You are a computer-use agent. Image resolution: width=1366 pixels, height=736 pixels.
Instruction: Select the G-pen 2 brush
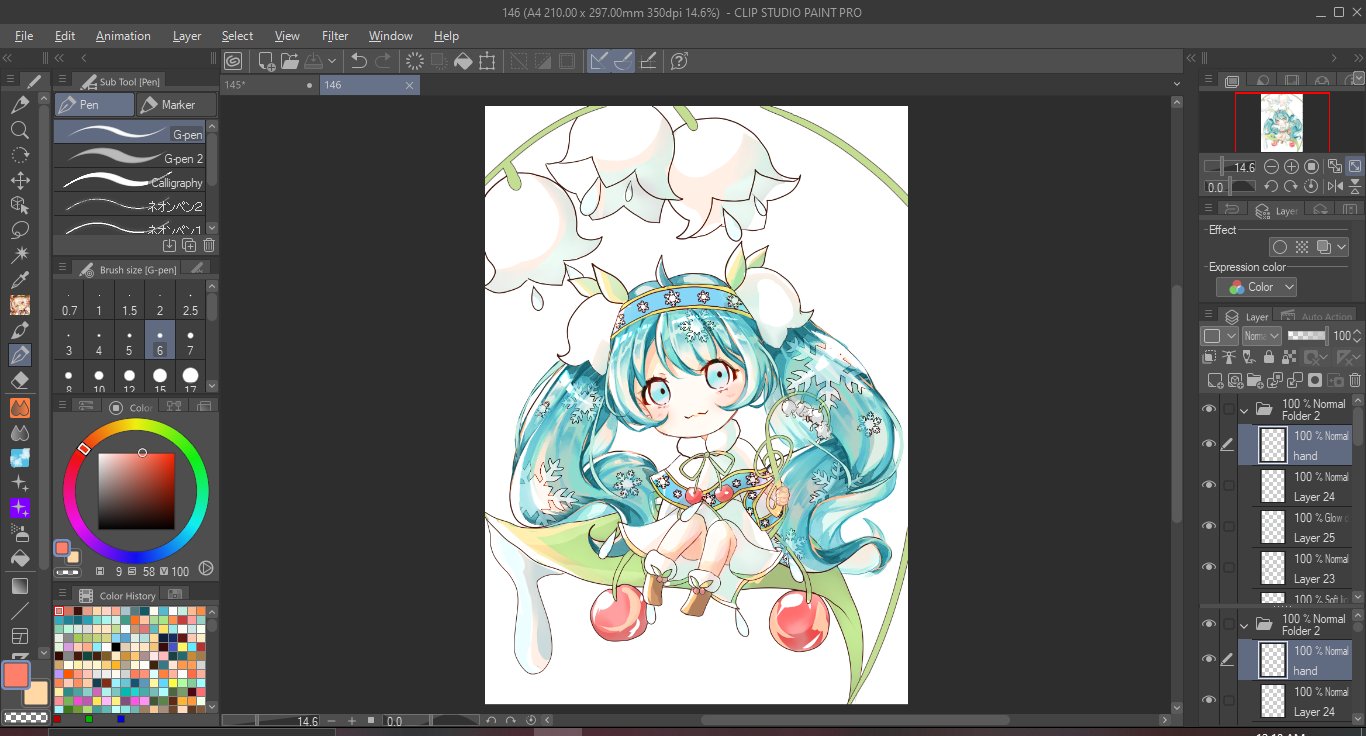click(129, 157)
